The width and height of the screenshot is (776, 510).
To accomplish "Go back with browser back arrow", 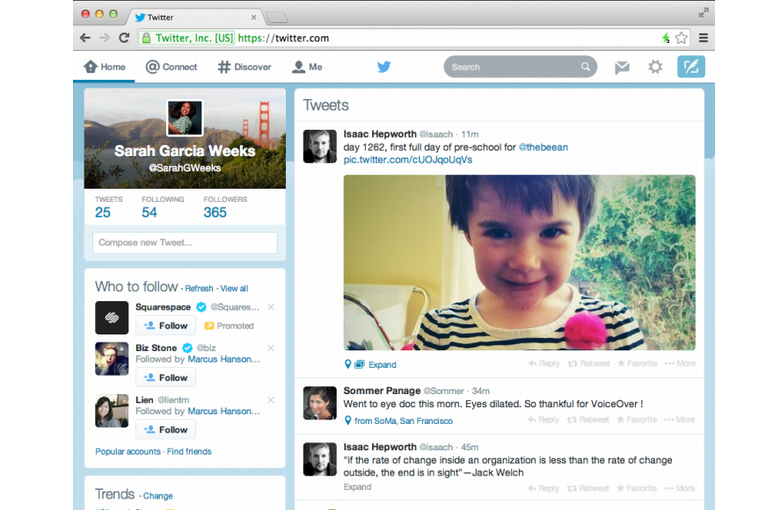I will point(85,38).
